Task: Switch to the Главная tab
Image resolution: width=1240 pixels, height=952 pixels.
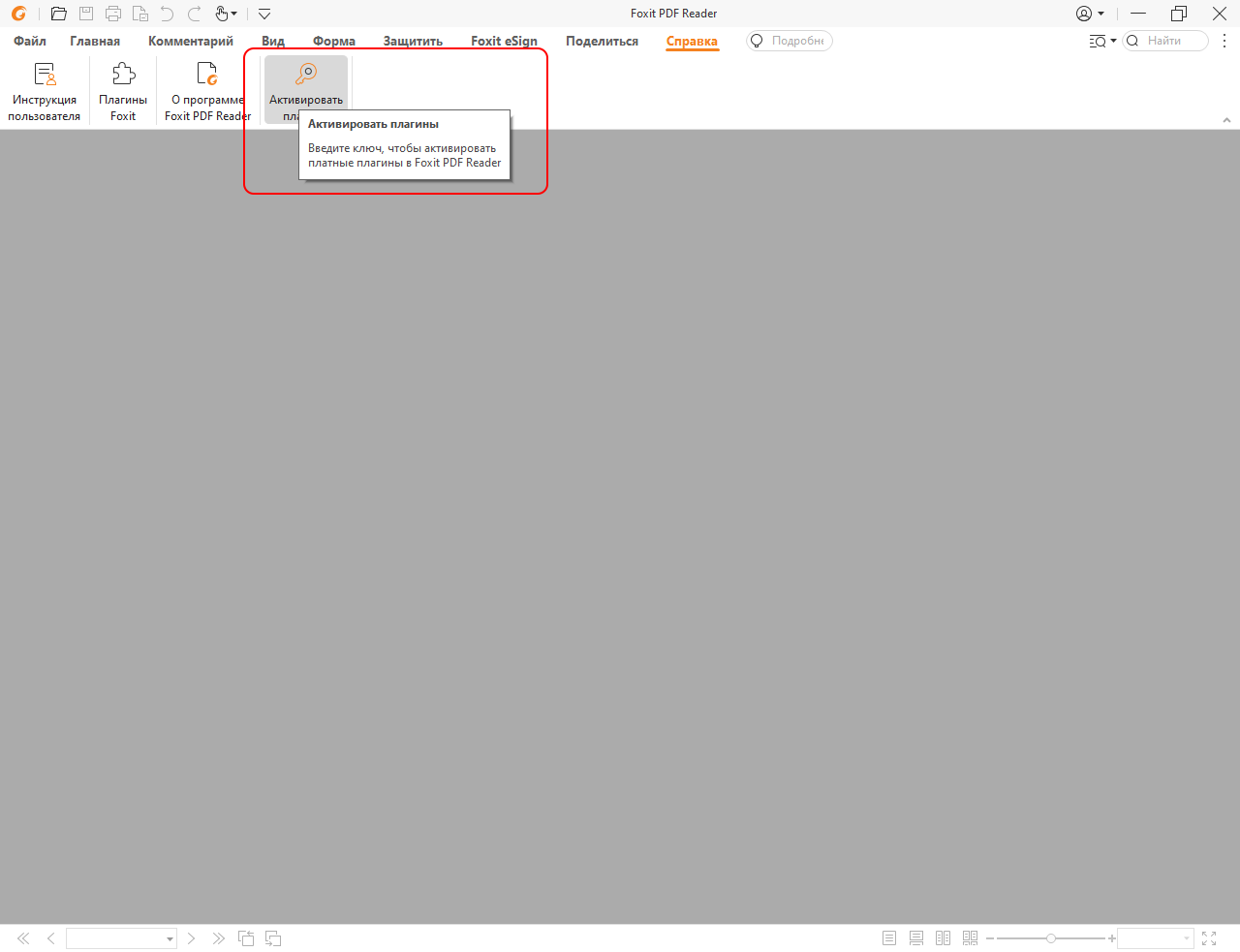Action: (x=95, y=41)
